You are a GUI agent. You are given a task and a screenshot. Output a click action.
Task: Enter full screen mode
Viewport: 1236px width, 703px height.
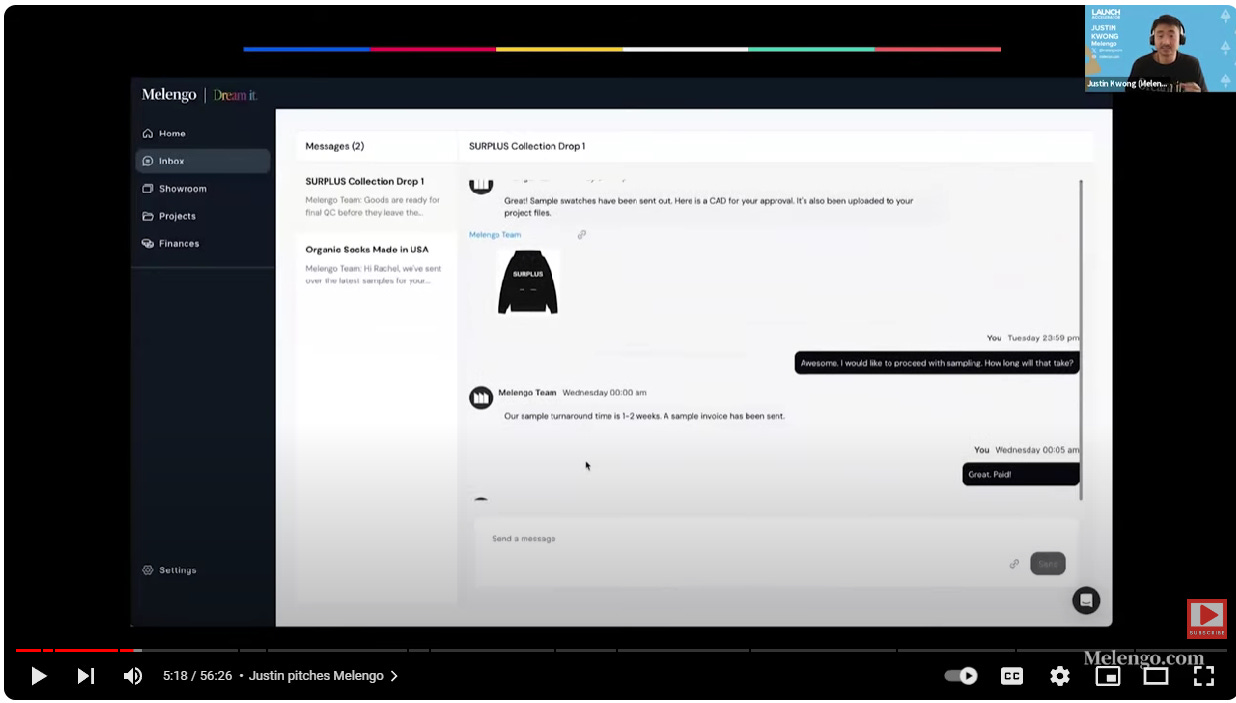coord(1204,676)
